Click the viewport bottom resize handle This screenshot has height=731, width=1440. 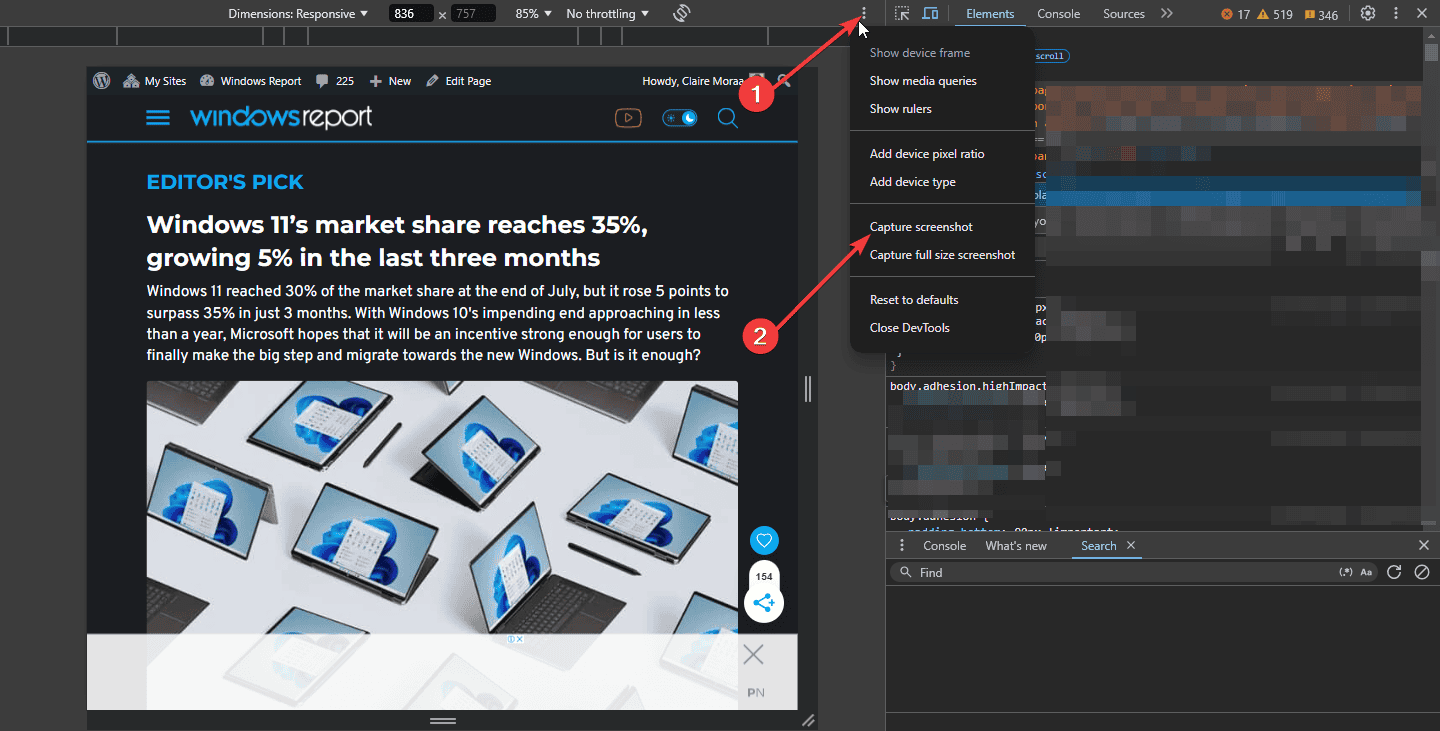click(x=443, y=721)
